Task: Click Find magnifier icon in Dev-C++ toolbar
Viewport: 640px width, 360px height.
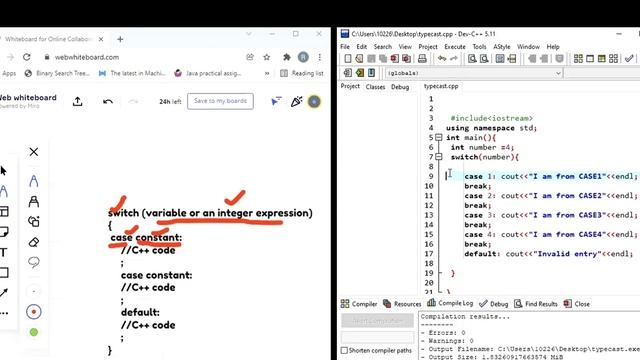Action: point(472,59)
